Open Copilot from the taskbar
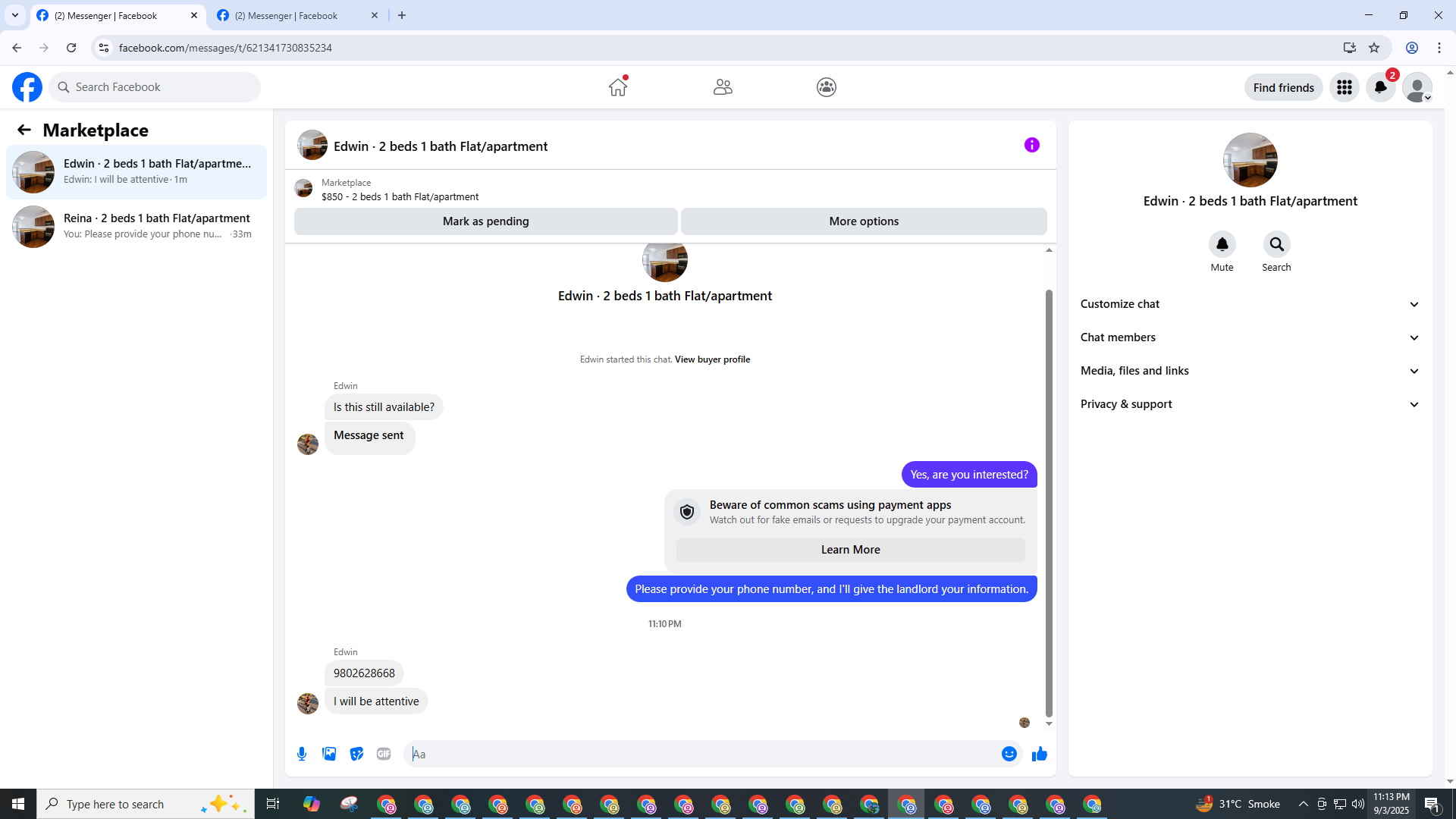Screen dimensions: 1456x819 pos(312,804)
